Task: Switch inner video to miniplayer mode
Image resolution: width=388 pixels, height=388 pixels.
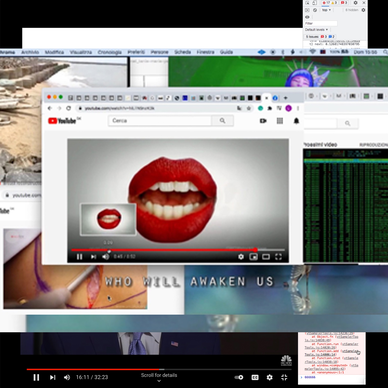Action: point(254,257)
